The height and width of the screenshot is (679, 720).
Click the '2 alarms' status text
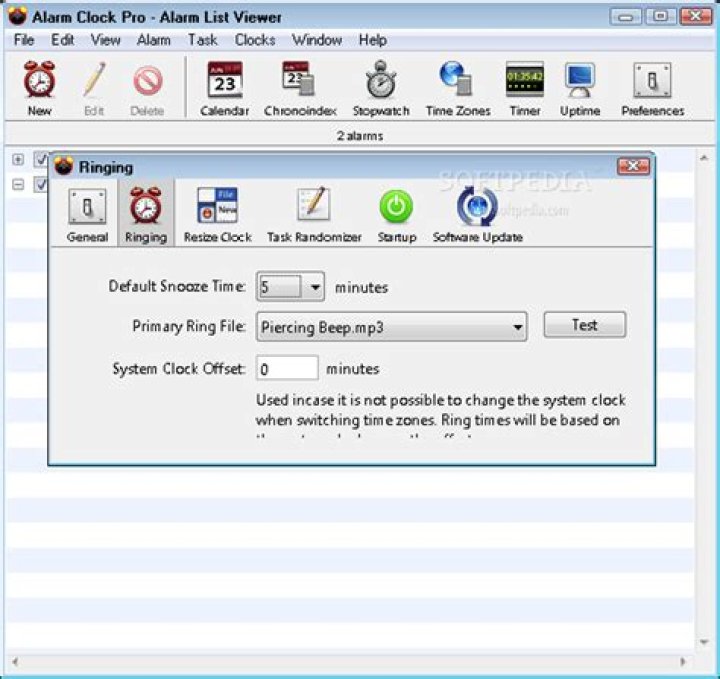(360, 136)
